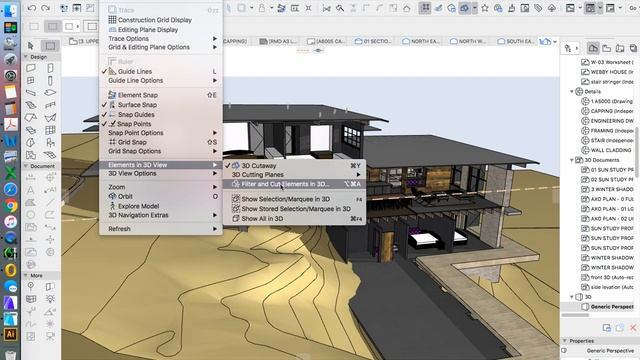Open Launchpad rocket in the dock
The image size is (640, 360).
10,60
